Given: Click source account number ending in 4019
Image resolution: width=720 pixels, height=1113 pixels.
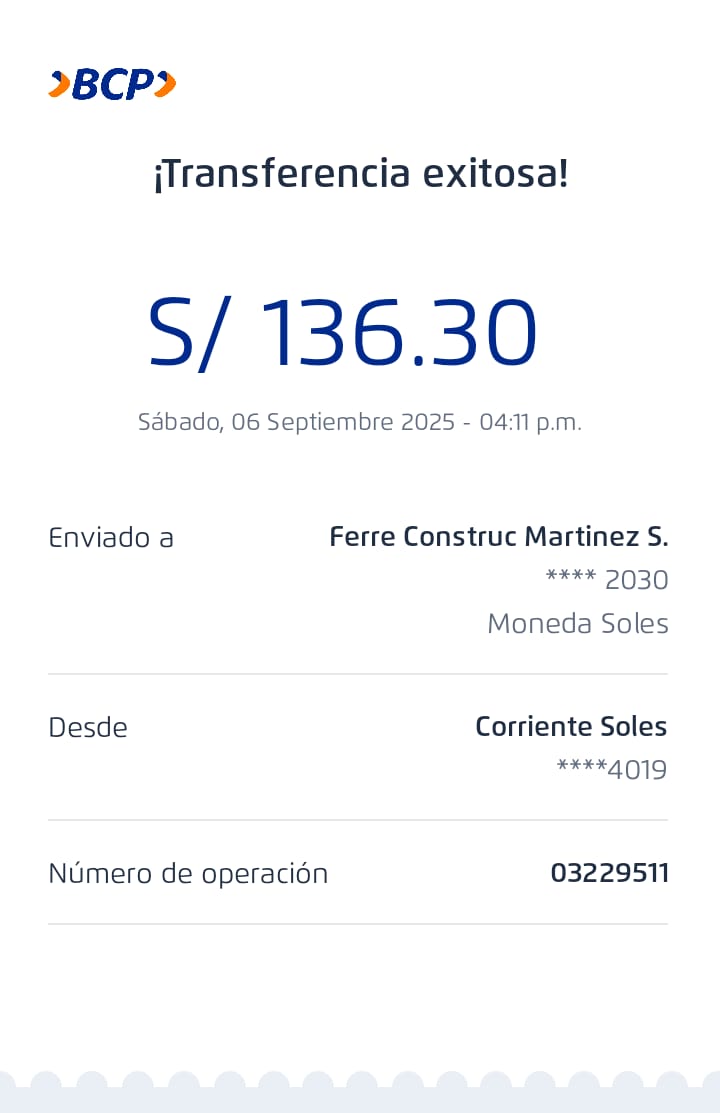Looking at the screenshot, I should [x=611, y=770].
